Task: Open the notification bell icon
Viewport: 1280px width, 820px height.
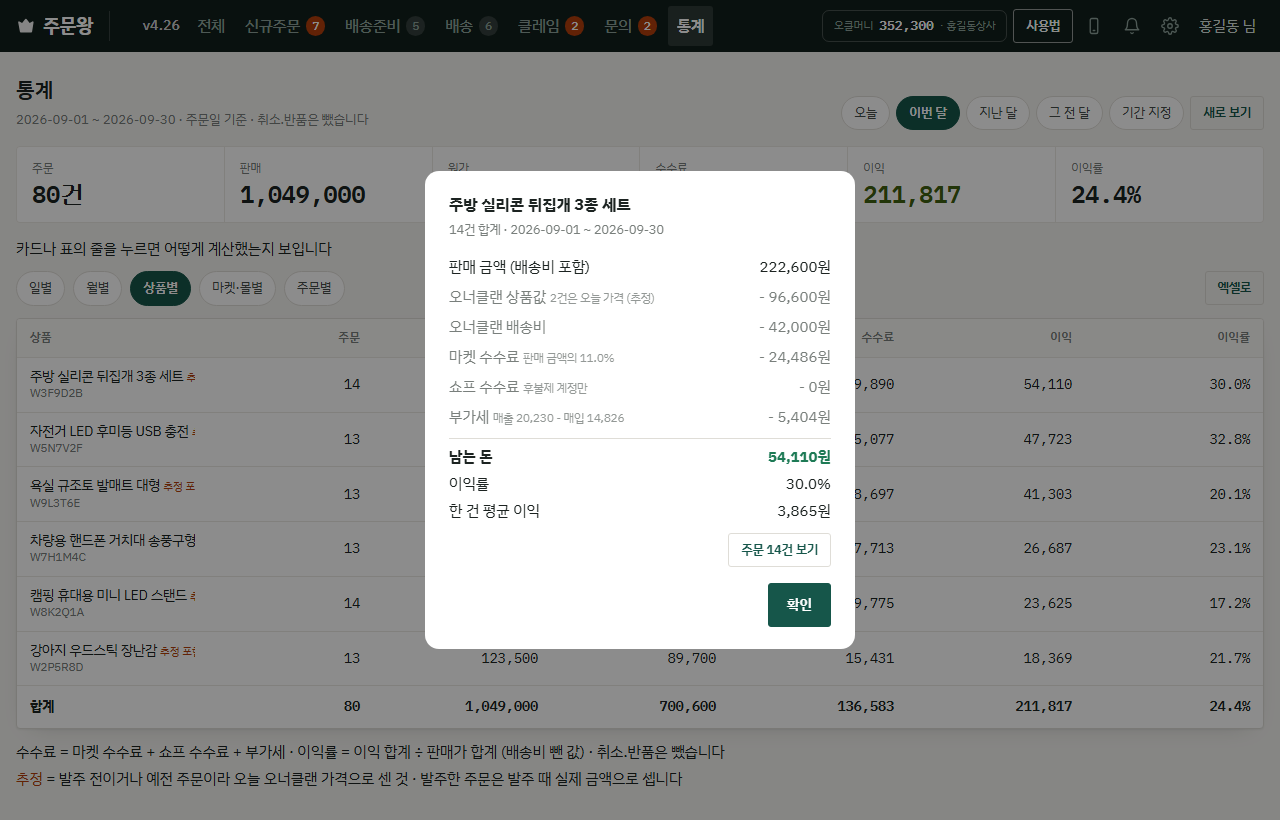Action: 1132,26
